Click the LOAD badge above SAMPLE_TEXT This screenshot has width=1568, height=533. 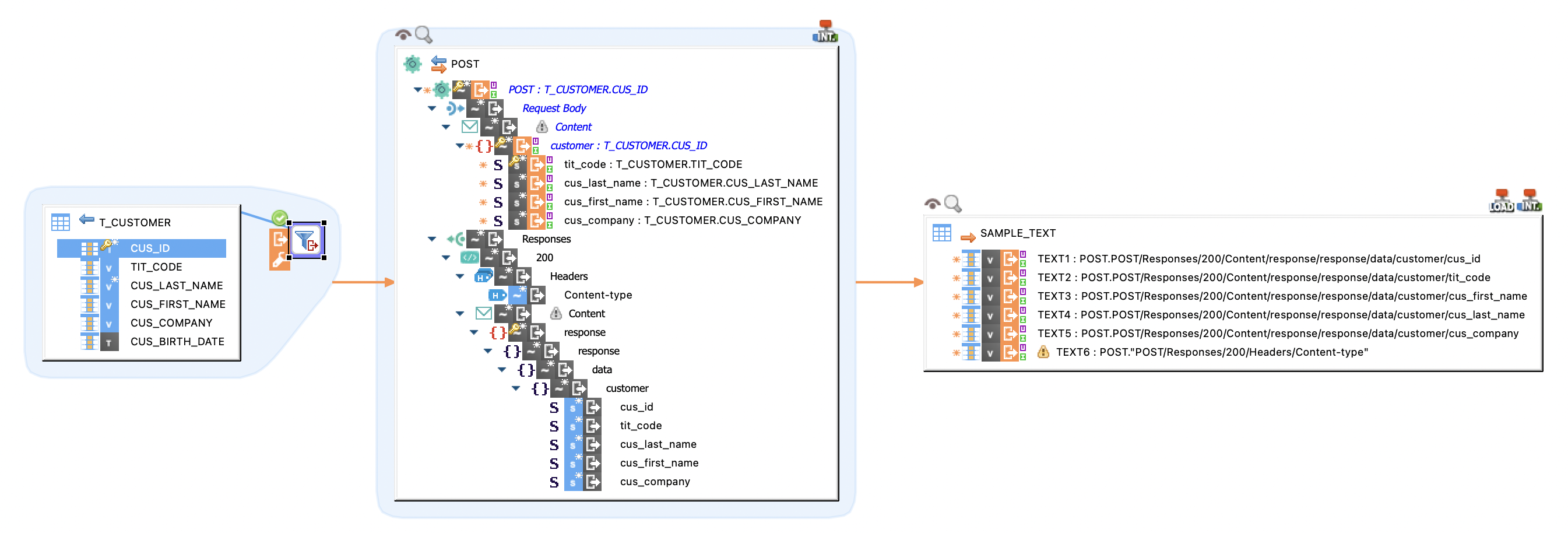[1501, 202]
